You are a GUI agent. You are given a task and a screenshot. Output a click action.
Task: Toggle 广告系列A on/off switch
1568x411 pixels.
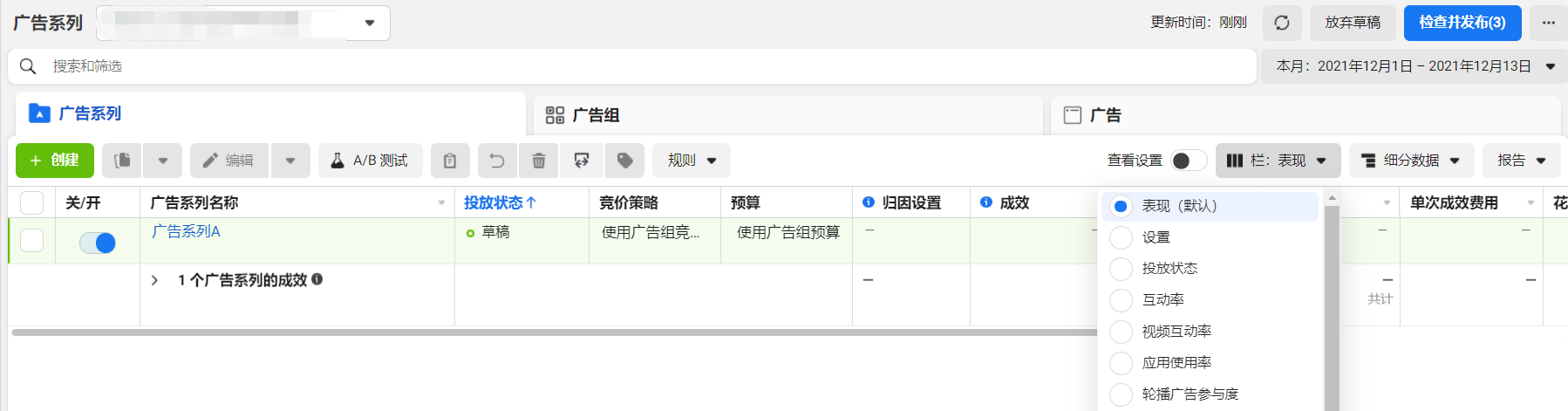(x=98, y=243)
